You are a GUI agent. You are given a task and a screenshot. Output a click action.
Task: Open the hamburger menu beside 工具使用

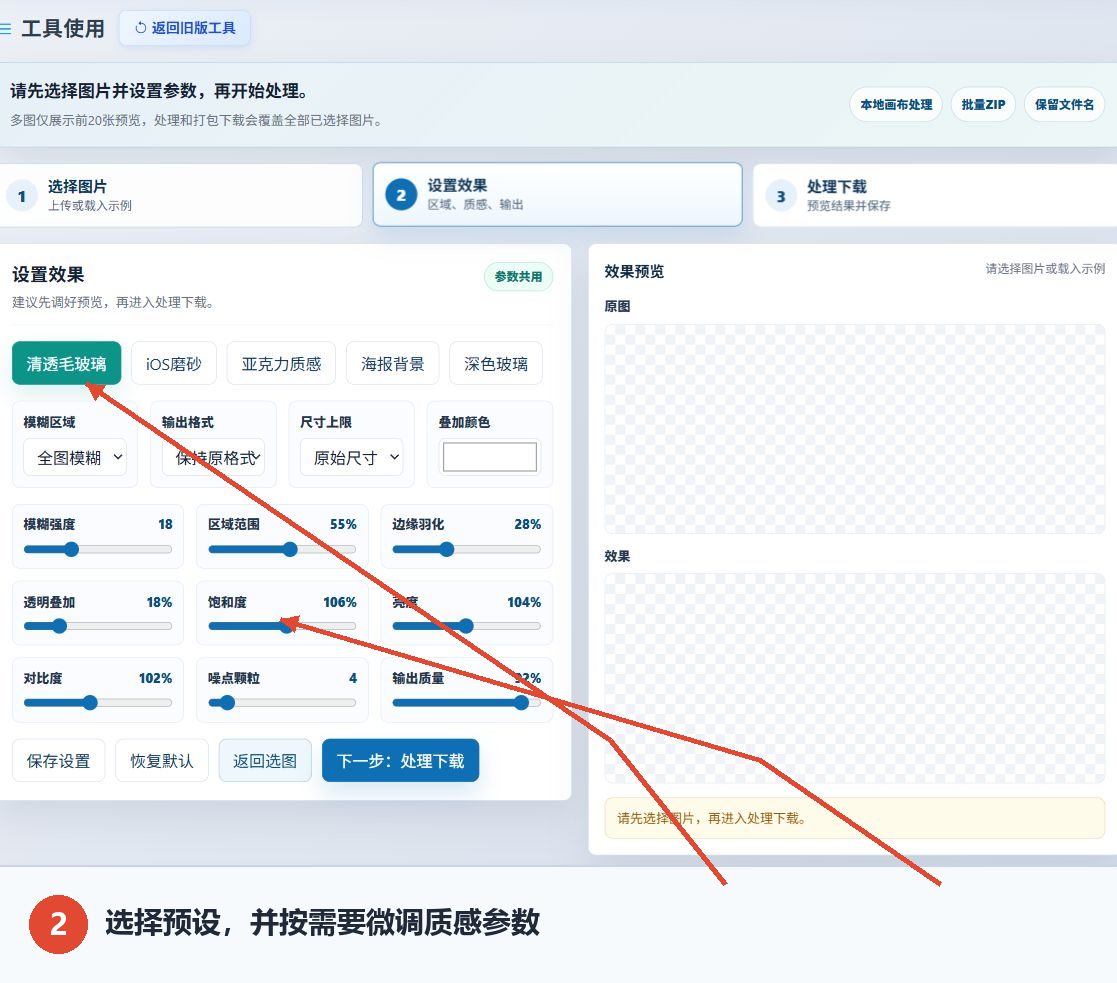click(x=5, y=28)
